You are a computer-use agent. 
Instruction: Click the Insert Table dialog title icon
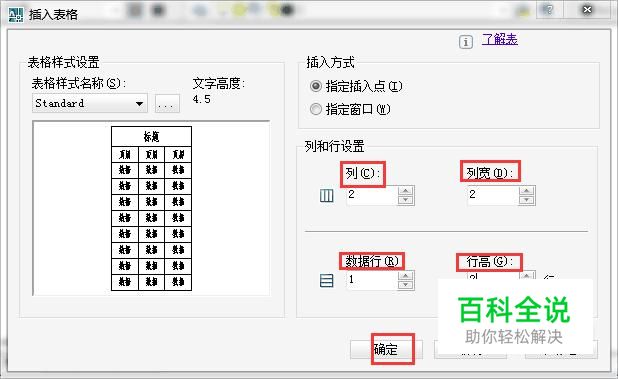pyautogui.click(x=16, y=15)
